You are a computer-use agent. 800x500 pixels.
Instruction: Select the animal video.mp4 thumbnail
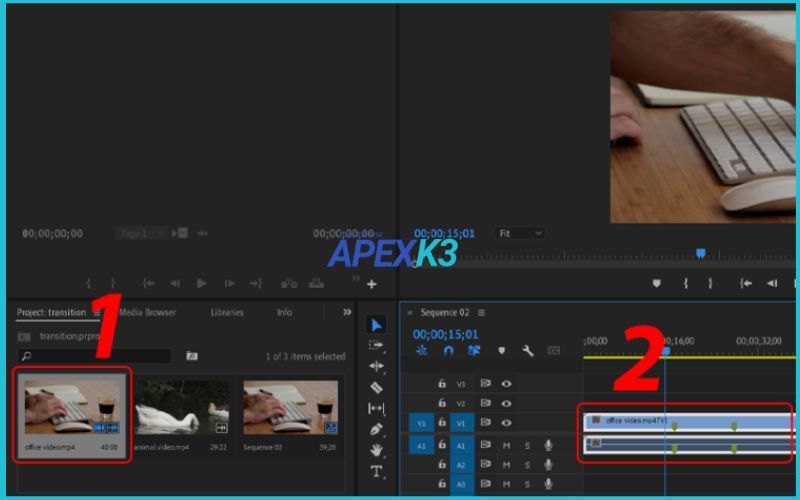[x=182, y=407]
